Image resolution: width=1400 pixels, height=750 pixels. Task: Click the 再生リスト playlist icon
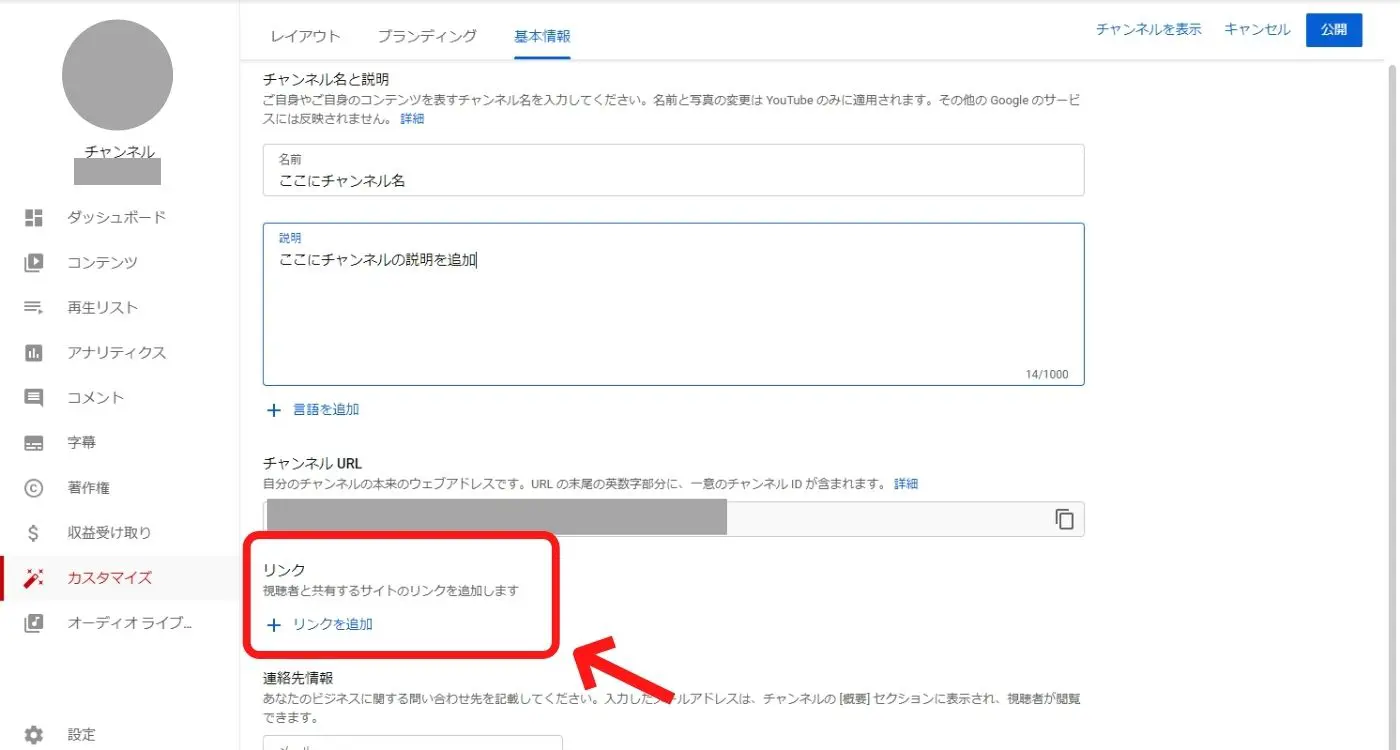point(34,307)
